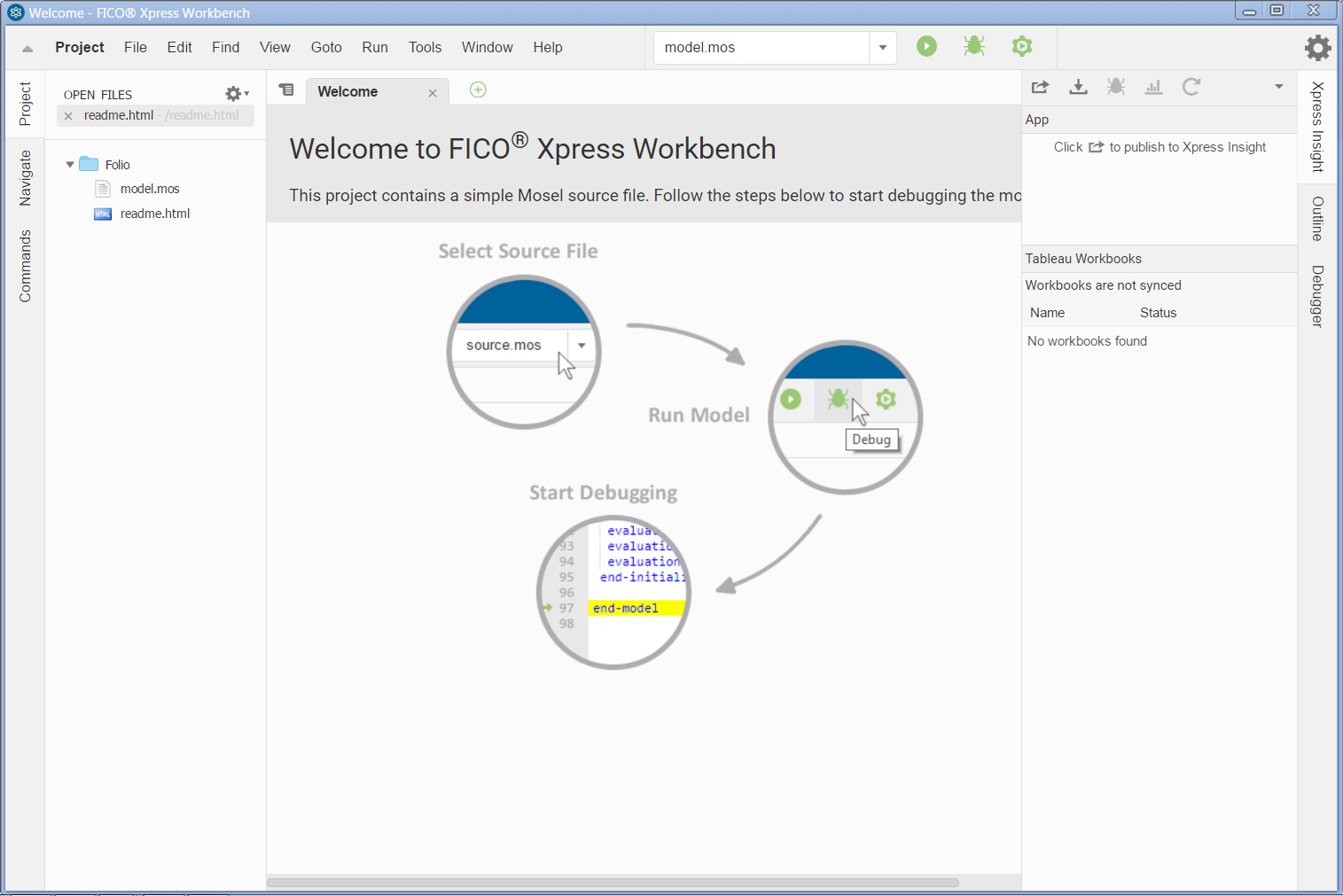This screenshot has height=896, width=1343.
Task: Click the Tableau Workbooks section header
Action: 1160,259
